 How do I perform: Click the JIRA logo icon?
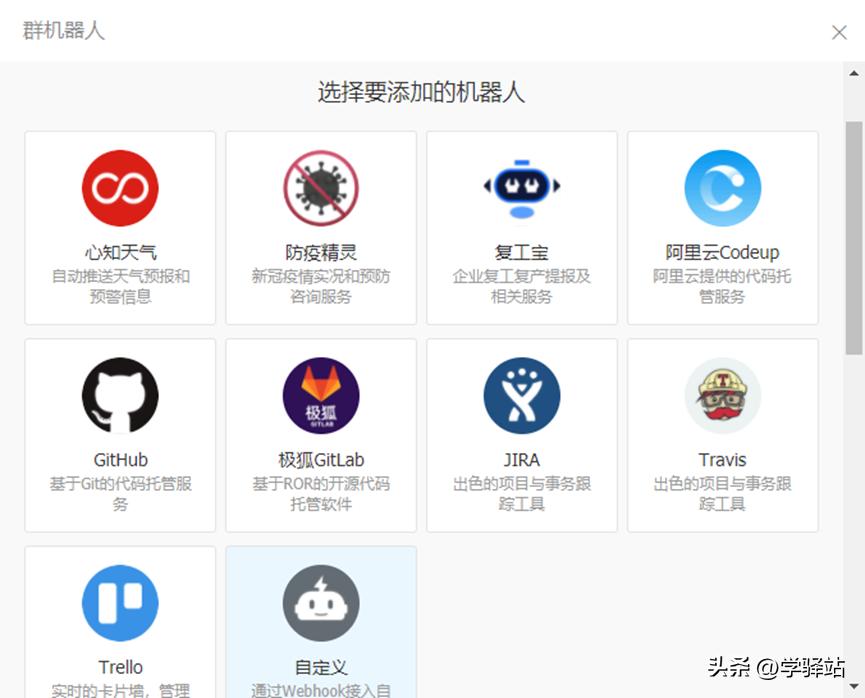[521, 394]
